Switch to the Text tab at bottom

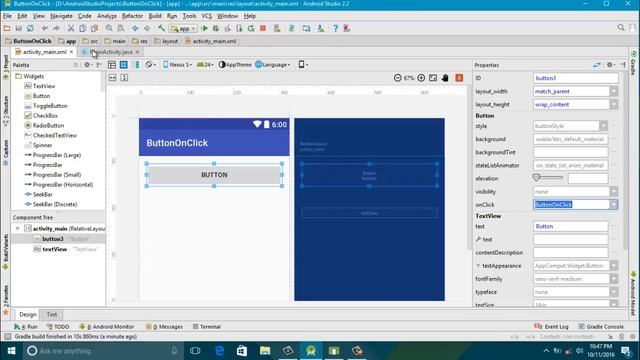(x=52, y=314)
